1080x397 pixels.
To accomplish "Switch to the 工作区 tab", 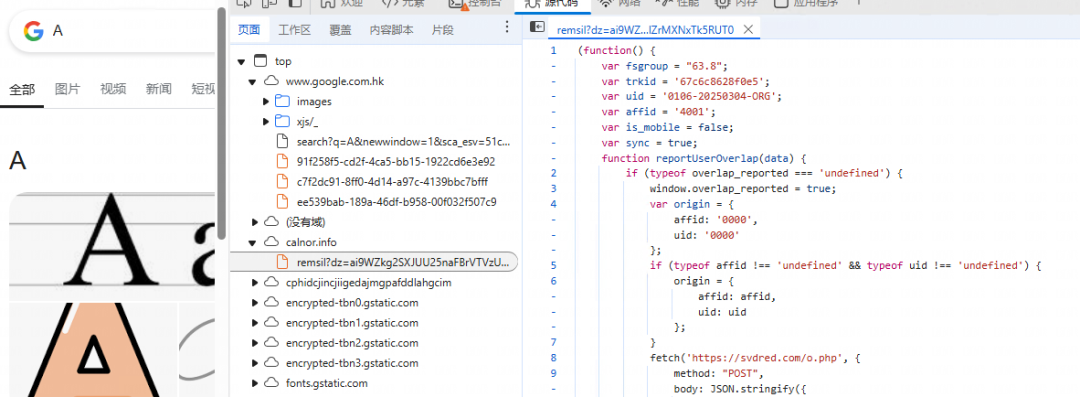I will click(x=295, y=30).
